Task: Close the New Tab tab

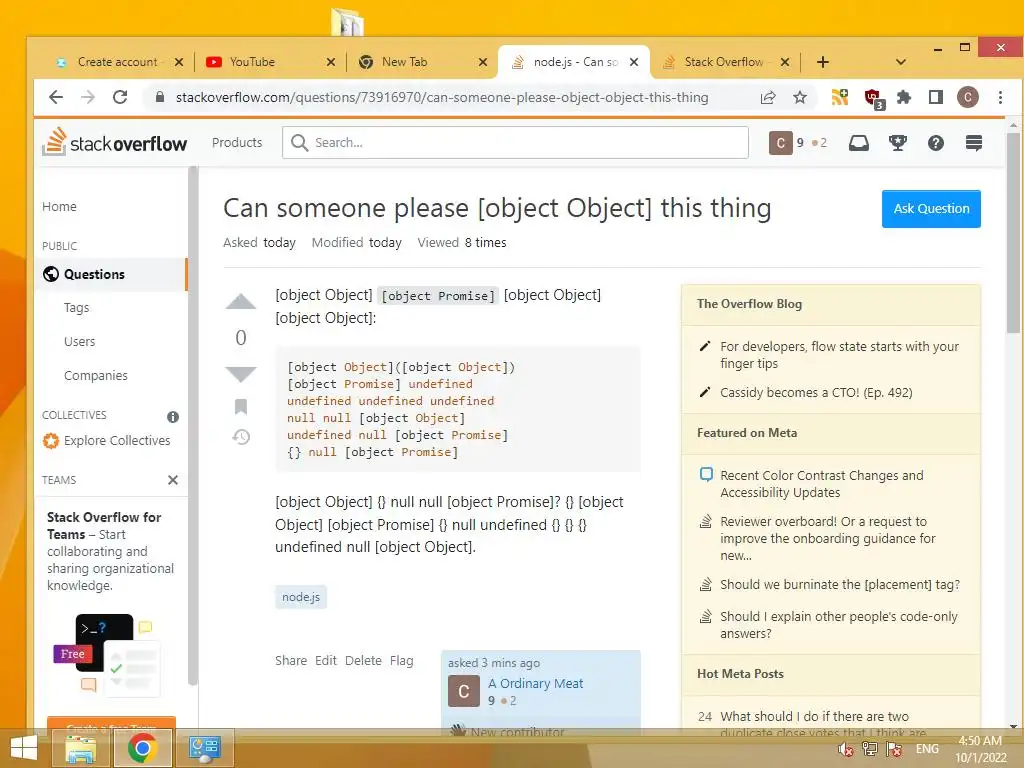Action: pos(483,62)
